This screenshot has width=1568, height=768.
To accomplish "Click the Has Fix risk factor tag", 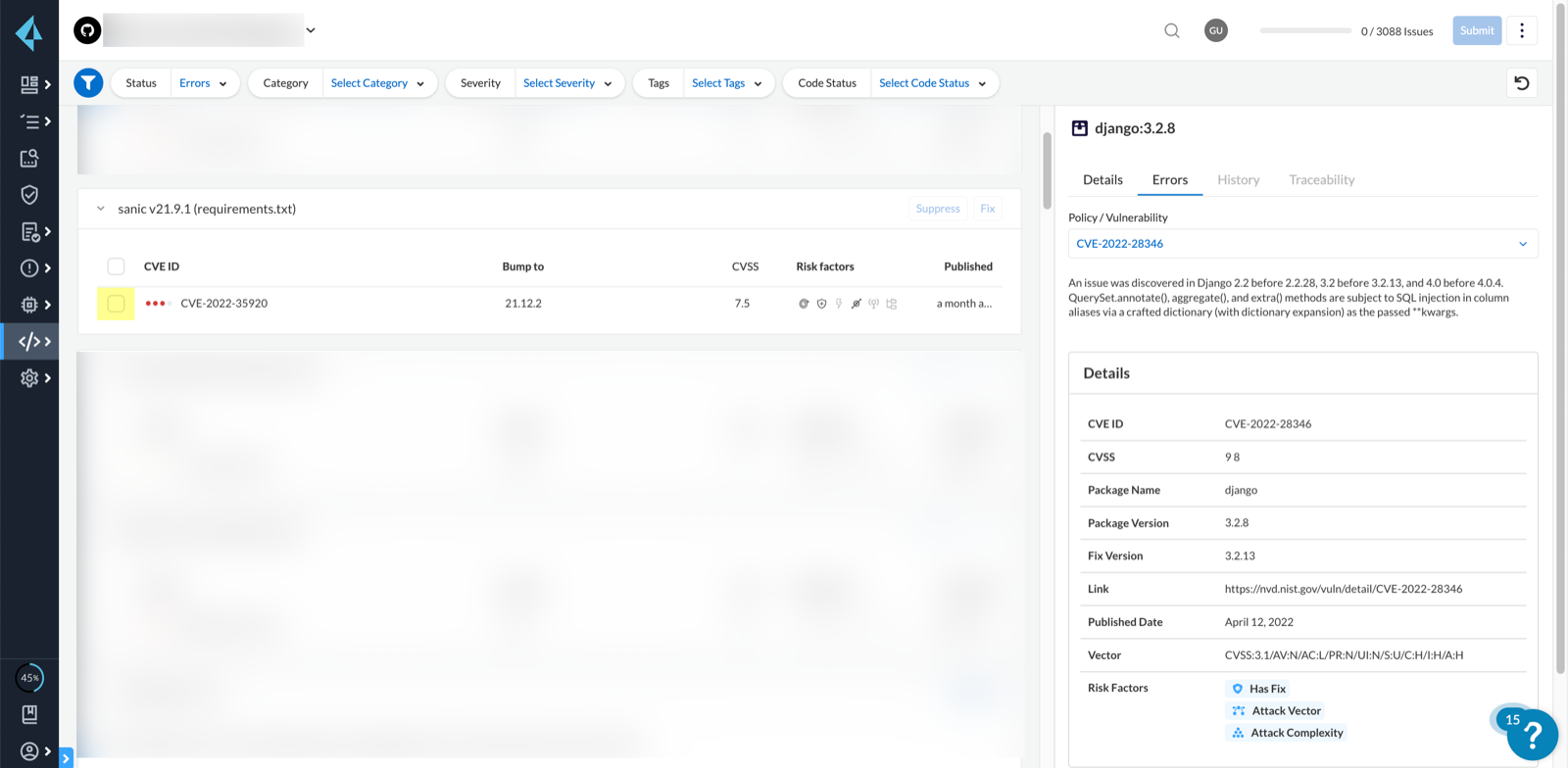I will pos(1258,689).
